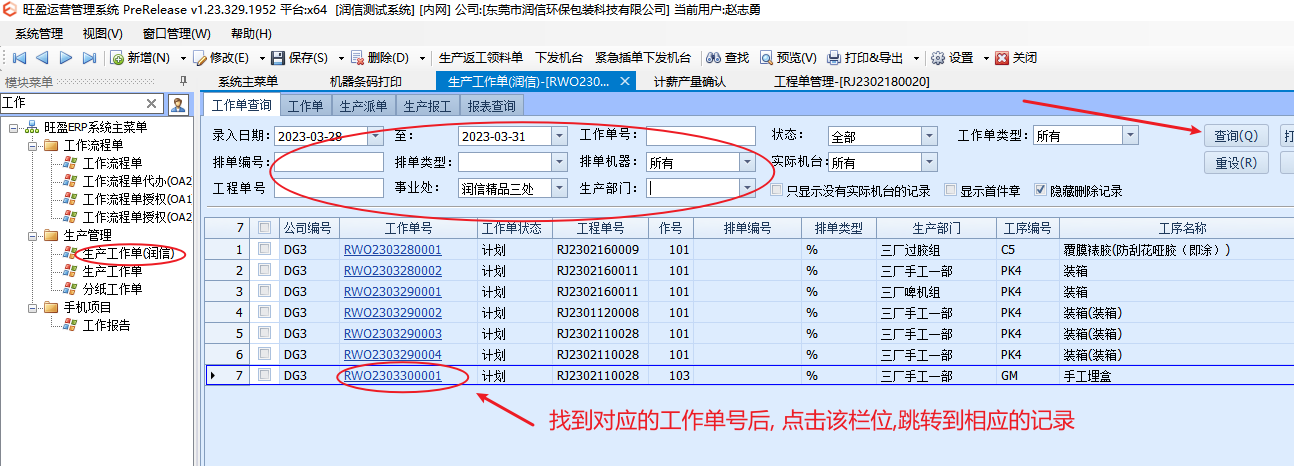Image resolution: width=1294 pixels, height=466 pixels.
Task: Open the 录入日期 start date dropdown
Action: (375, 136)
